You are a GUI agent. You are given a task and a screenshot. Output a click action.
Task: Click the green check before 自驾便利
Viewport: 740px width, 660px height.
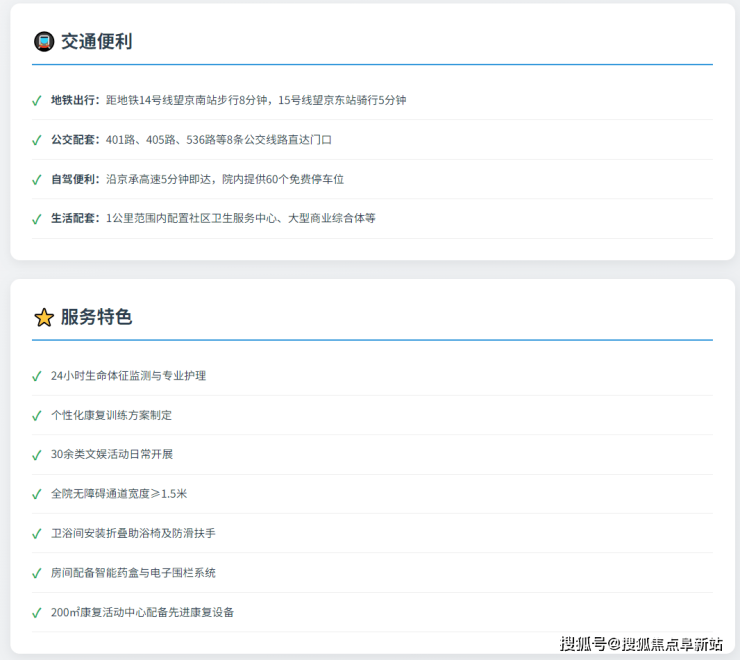click(37, 180)
